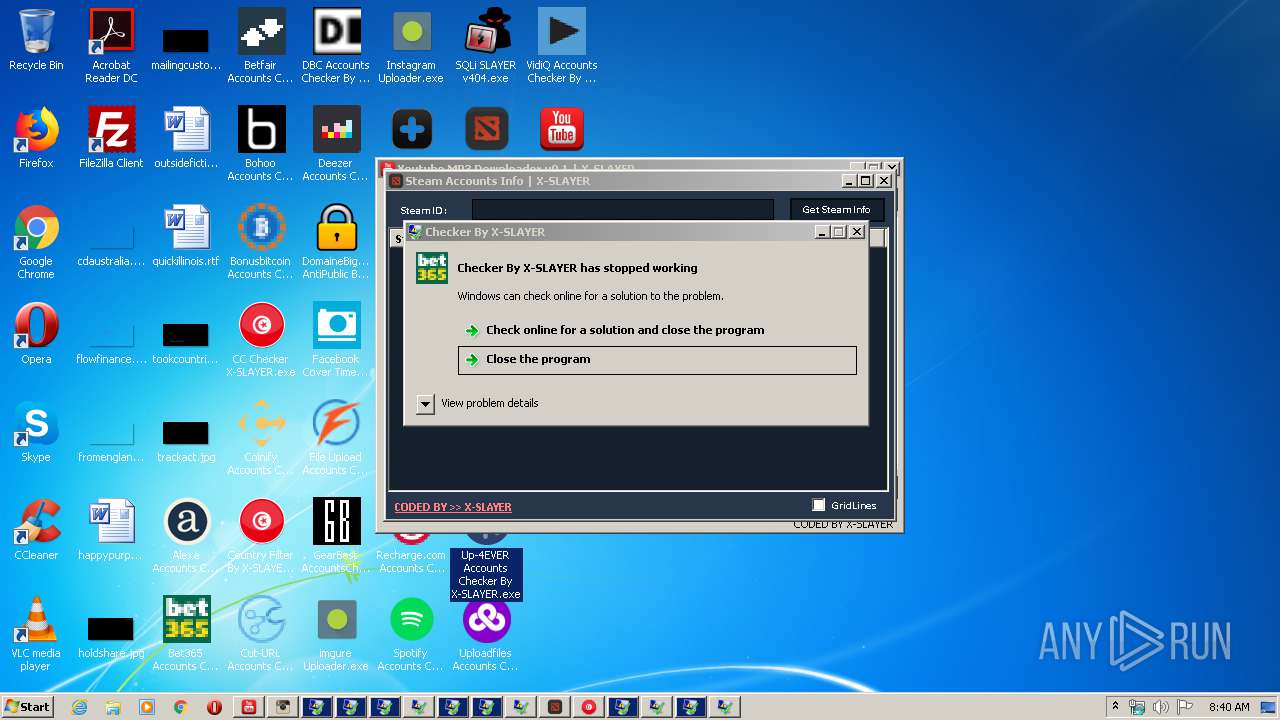Select the Google Chrome desktop shortcut
1280x720 pixels.
pyautogui.click(x=36, y=242)
